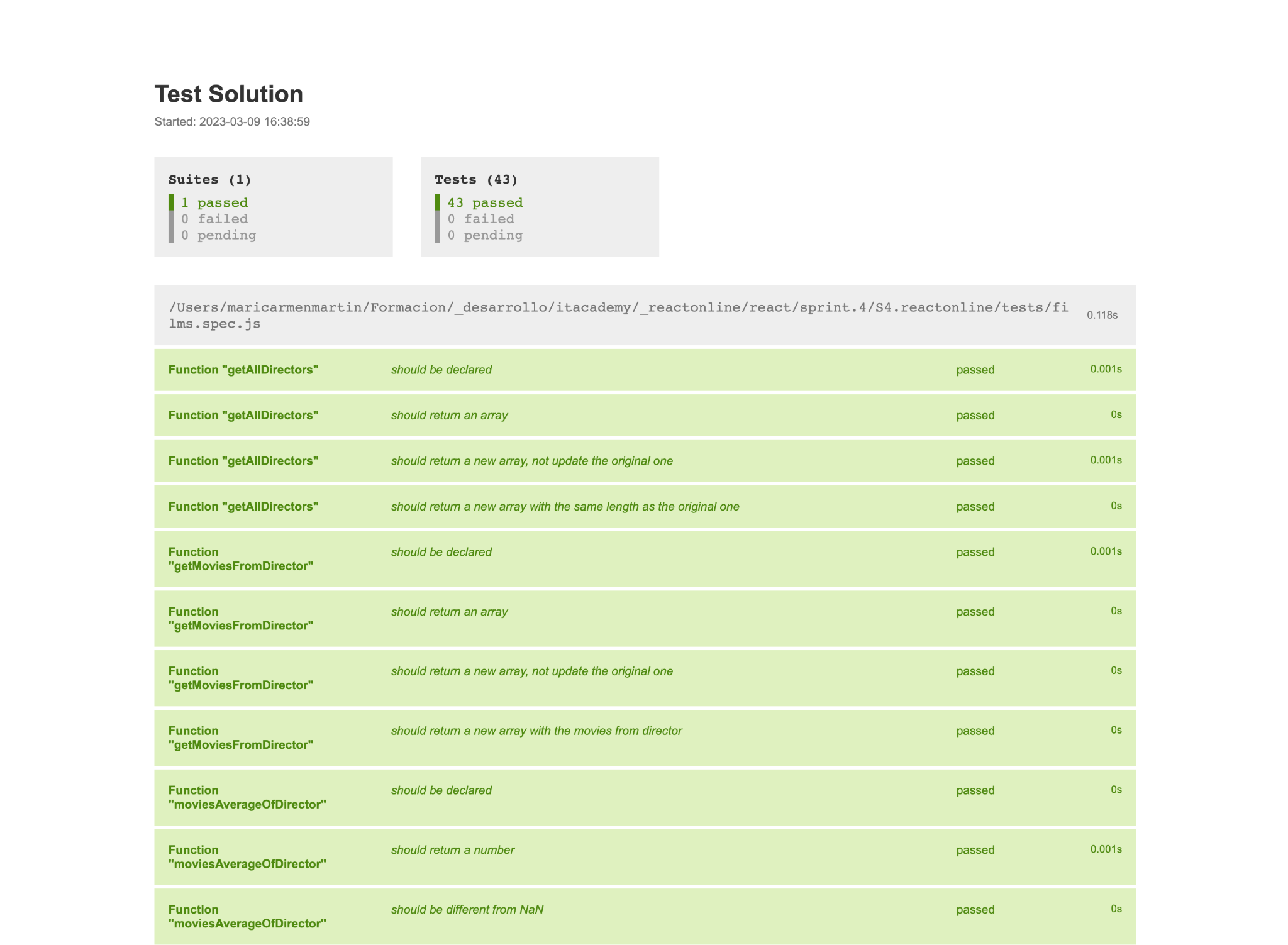Click function name in "should return a number" row

(247, 857)
